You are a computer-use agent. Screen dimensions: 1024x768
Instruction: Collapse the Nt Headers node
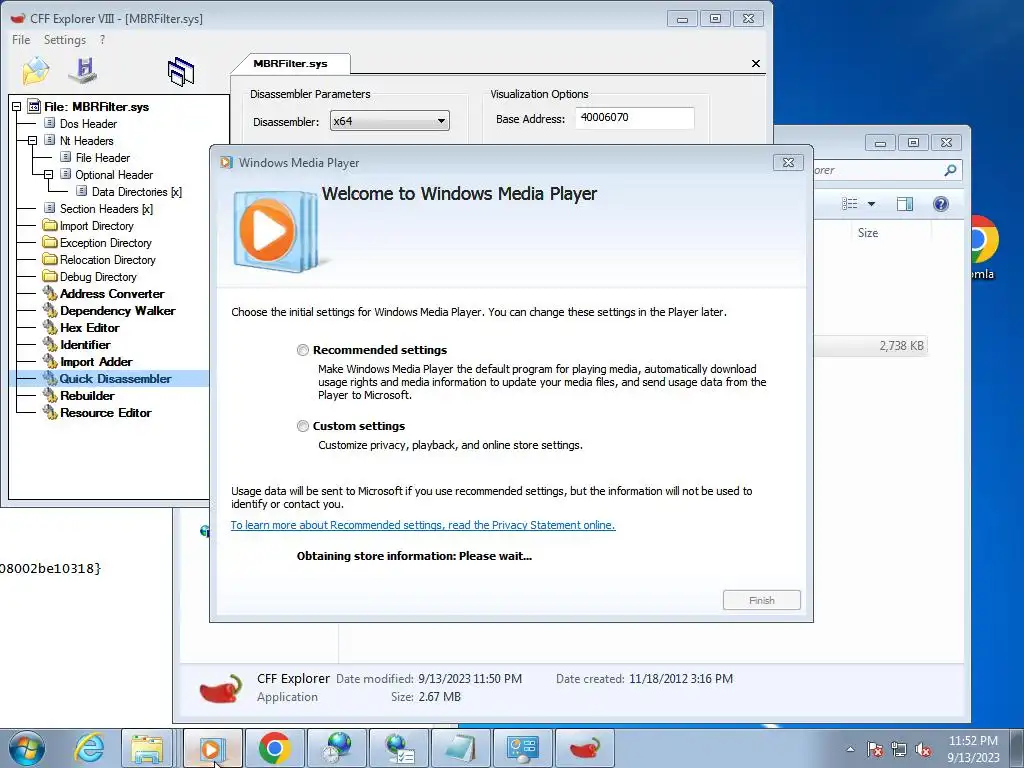click(32, 140)
